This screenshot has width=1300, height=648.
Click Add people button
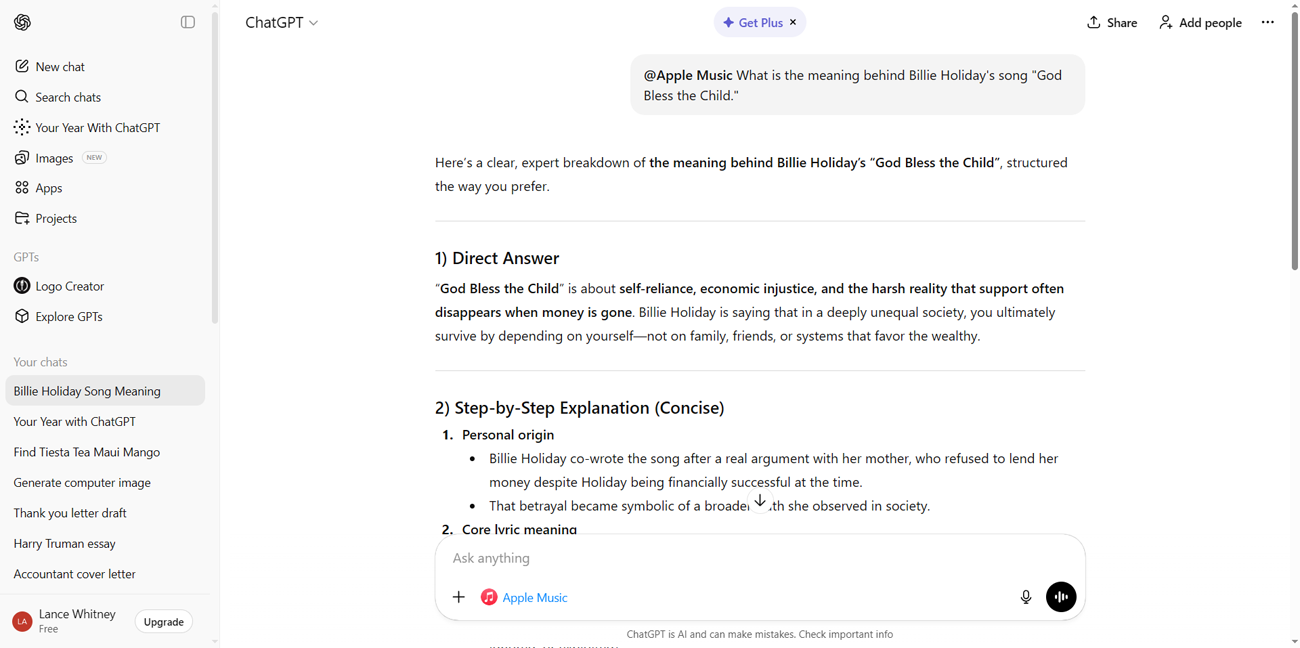tap(1200, 22)
